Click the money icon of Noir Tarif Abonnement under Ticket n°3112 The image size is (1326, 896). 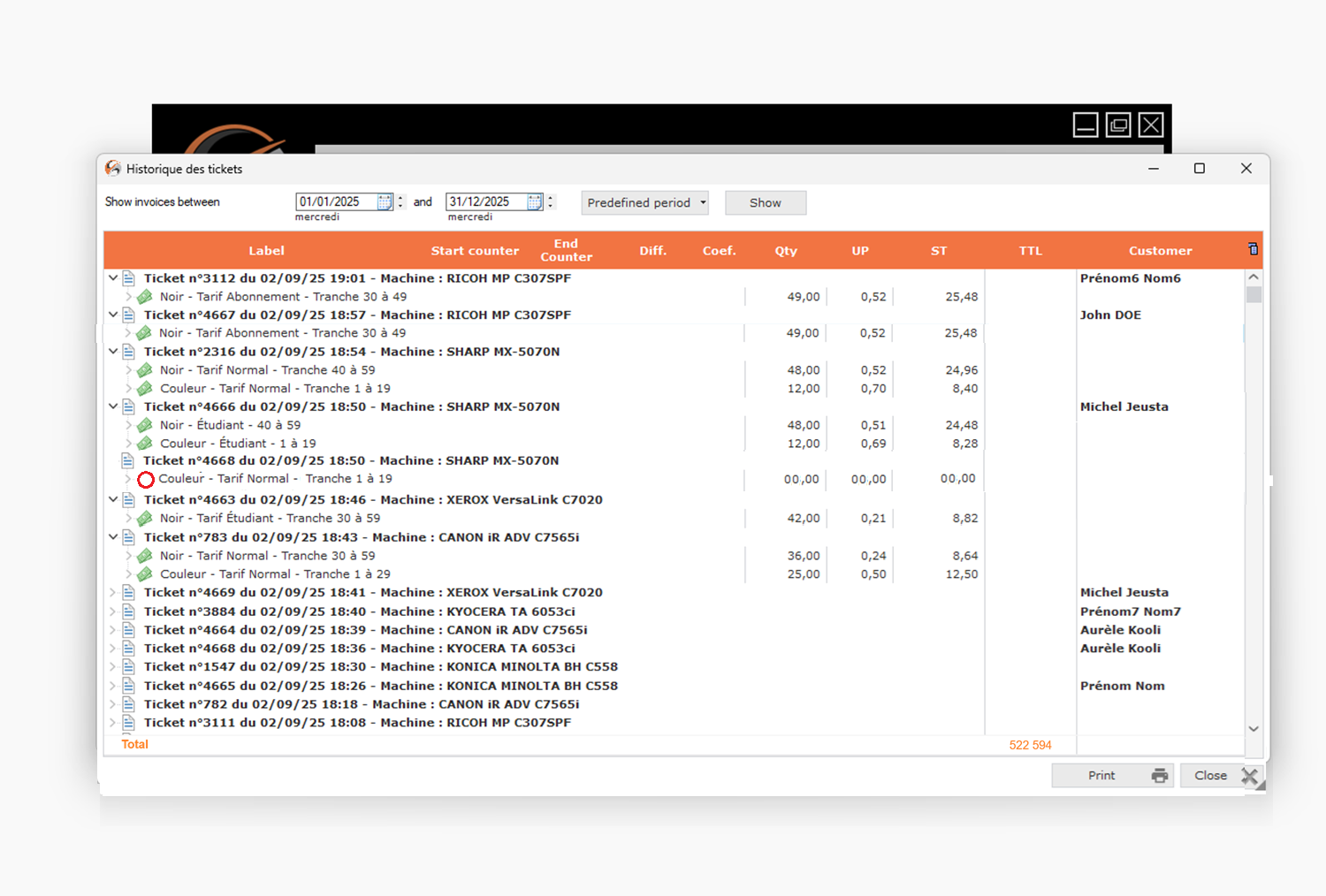pyautogui.click(x=145, y=297)
